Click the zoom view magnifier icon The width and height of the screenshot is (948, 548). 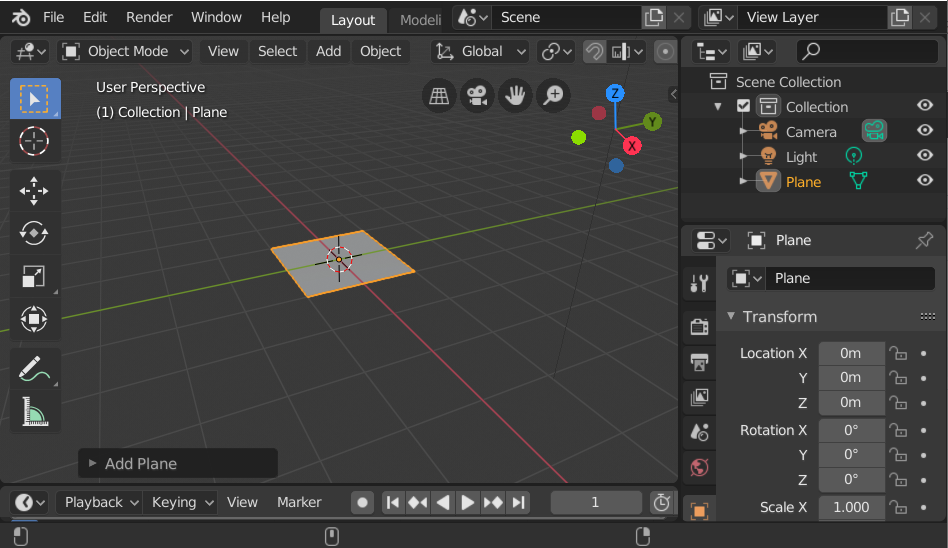(x=553, y=95)
